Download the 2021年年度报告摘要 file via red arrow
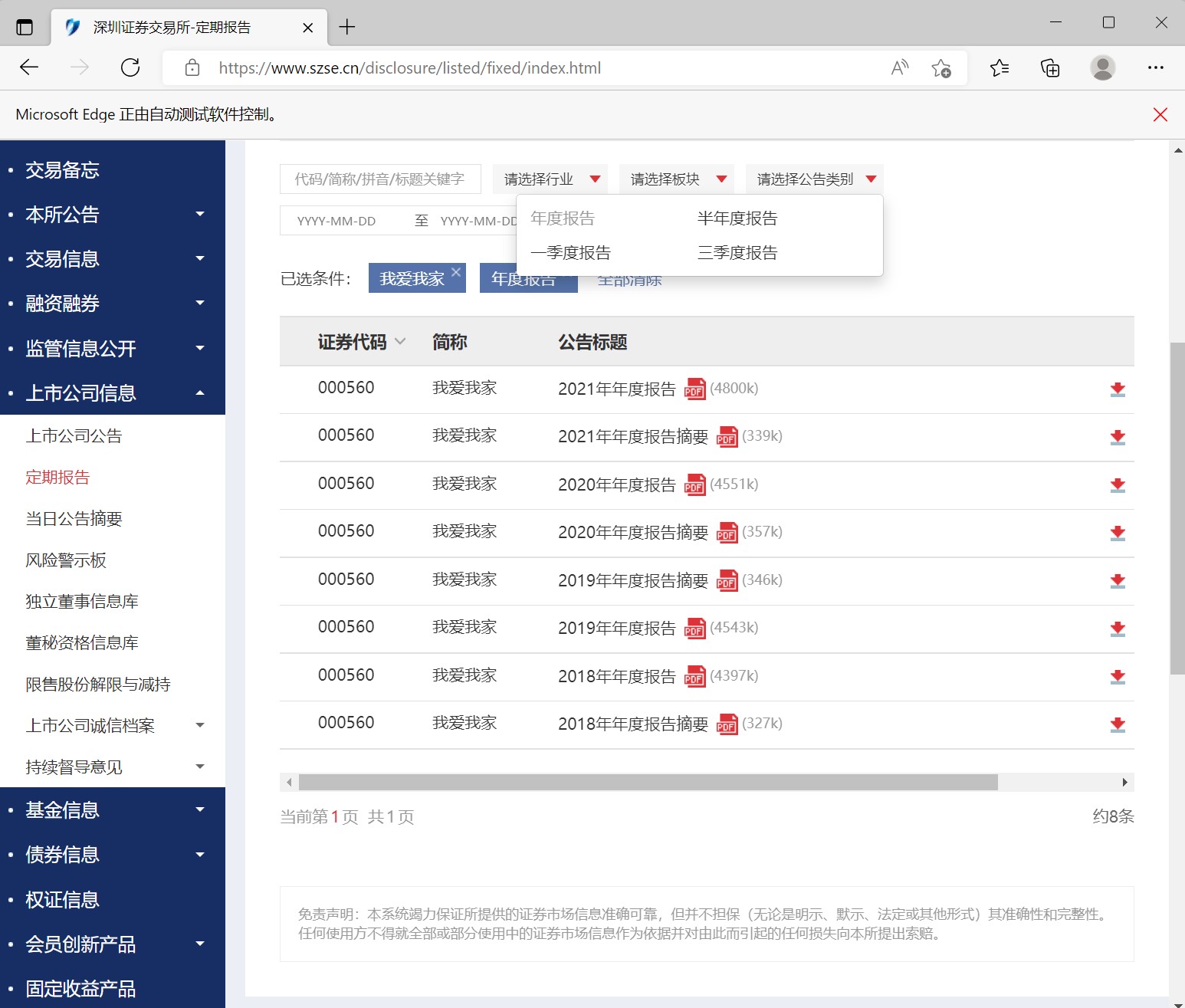1185x1008 pixels. [x=1118, y=437]
